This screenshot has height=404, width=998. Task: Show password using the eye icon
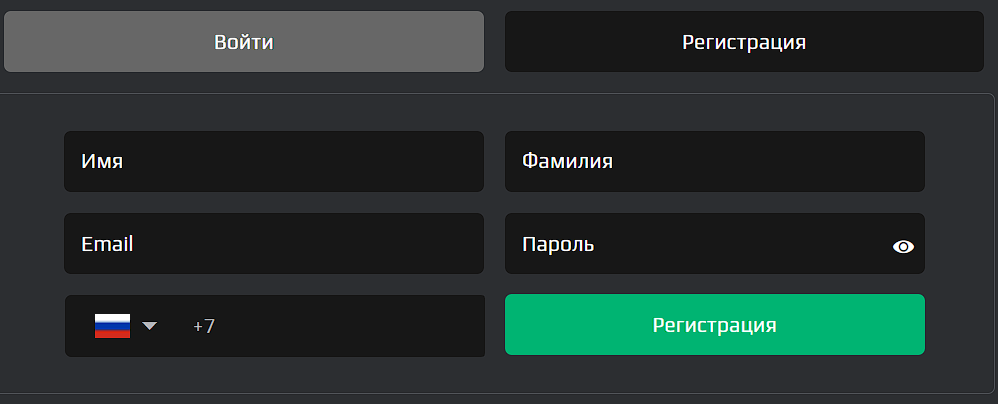click(x=903, y=247)
